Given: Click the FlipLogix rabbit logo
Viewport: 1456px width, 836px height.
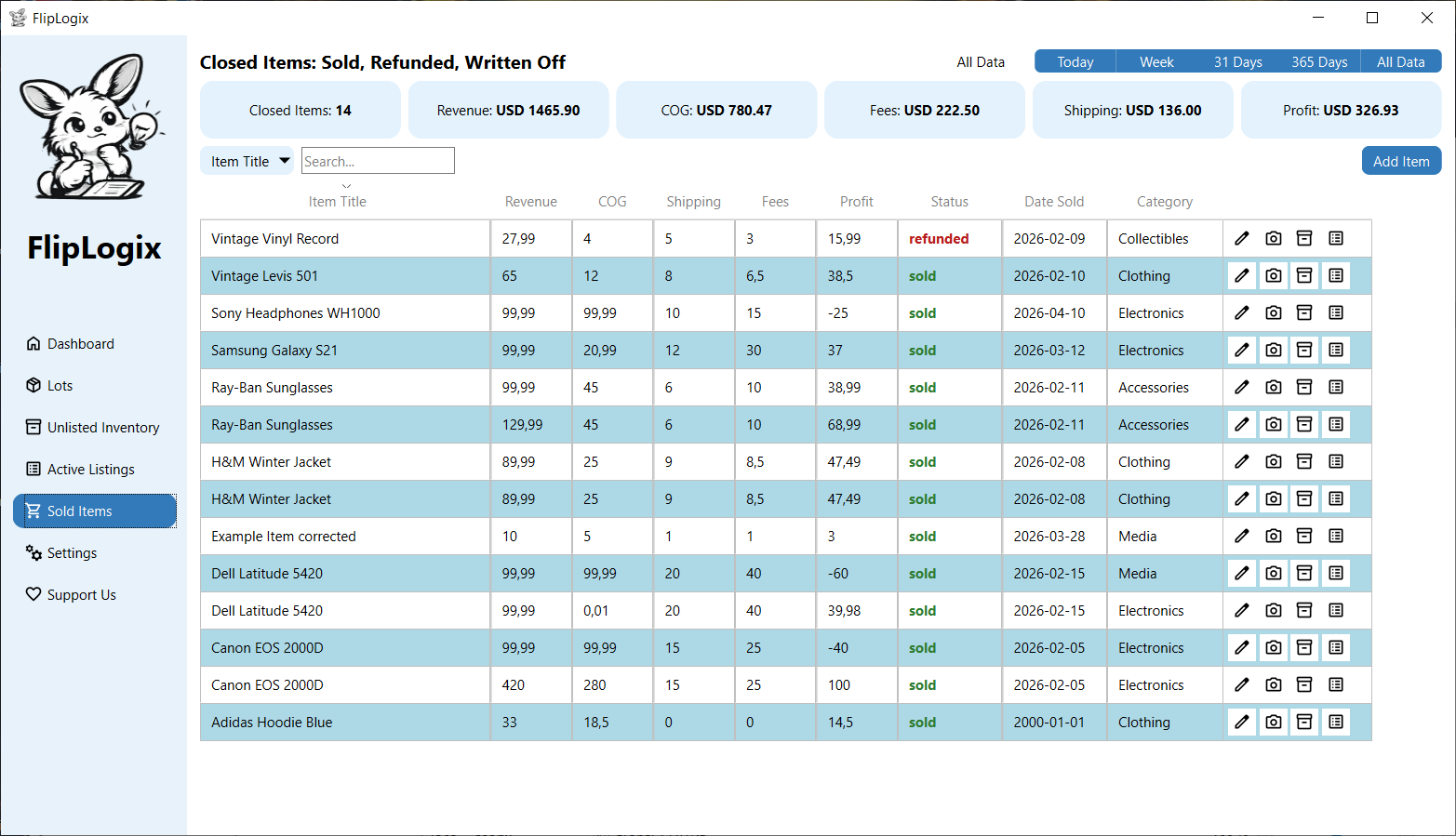Looking at the screenshot, I should pyautogui.click(x=93, y=126).
